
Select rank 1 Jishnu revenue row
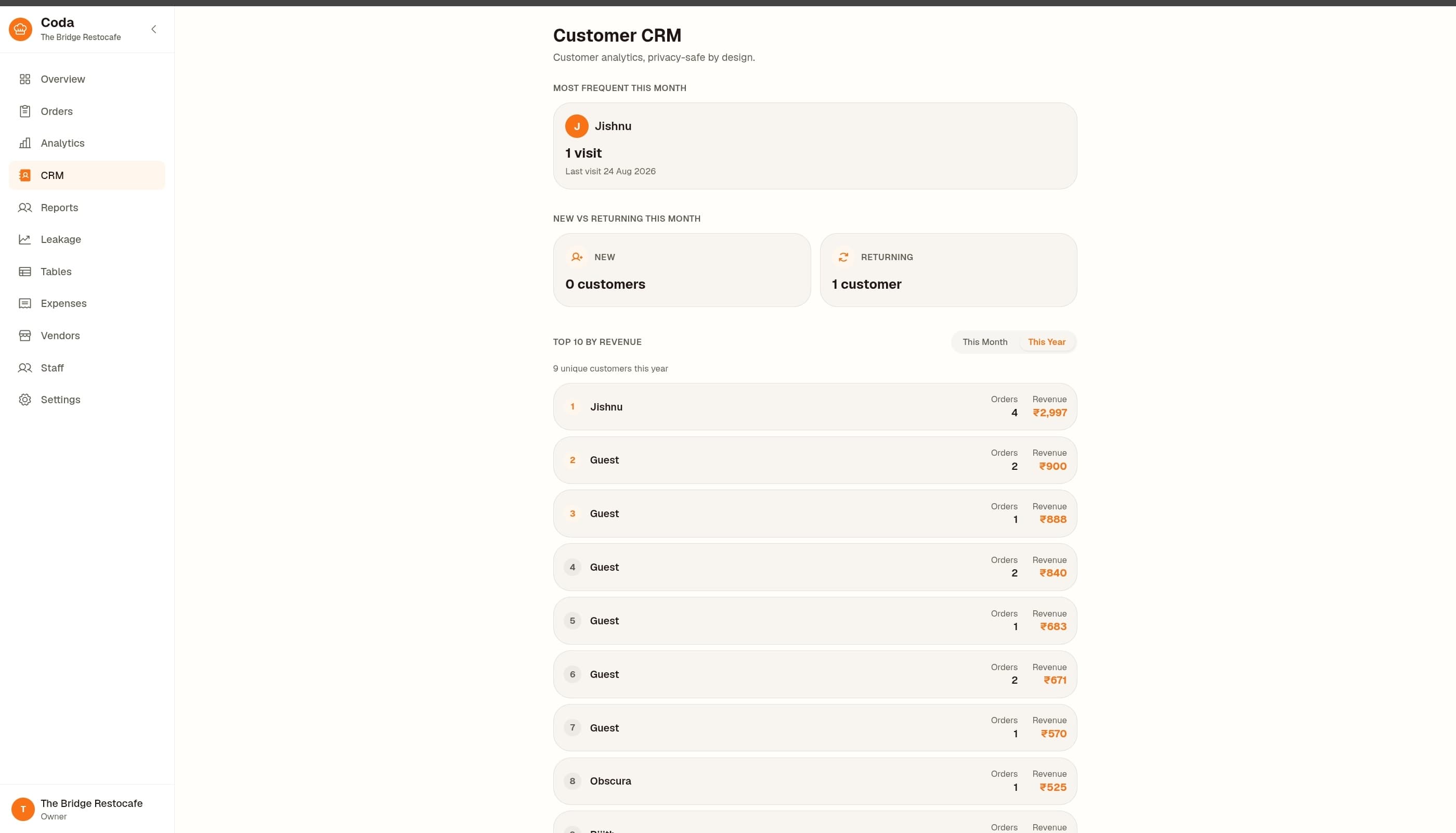pos(815,406)
